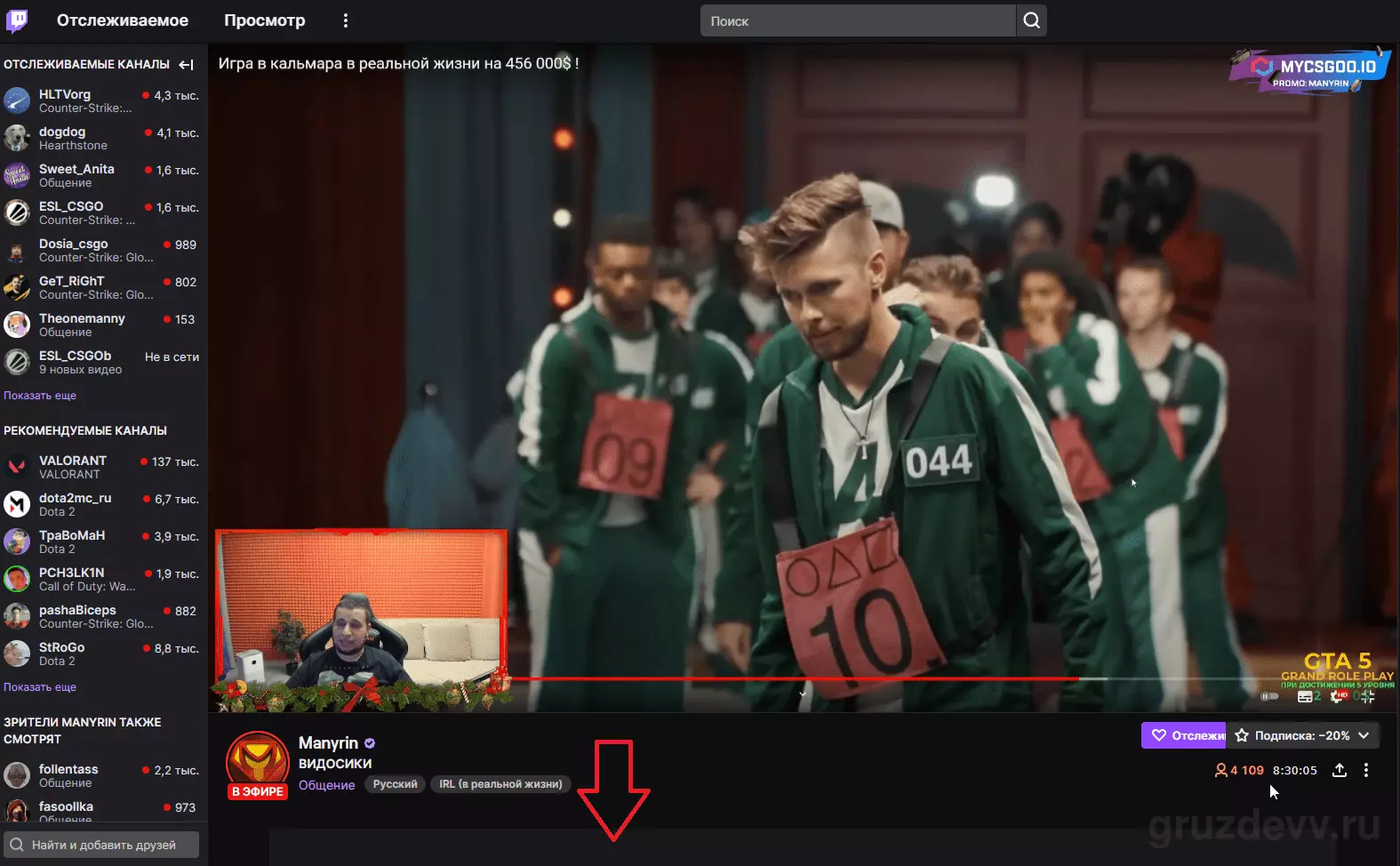The height and width of the screenshot is (866, 1400).
Task: Open the Общение category link under Manyrin
Action: [x=327, y=785]
